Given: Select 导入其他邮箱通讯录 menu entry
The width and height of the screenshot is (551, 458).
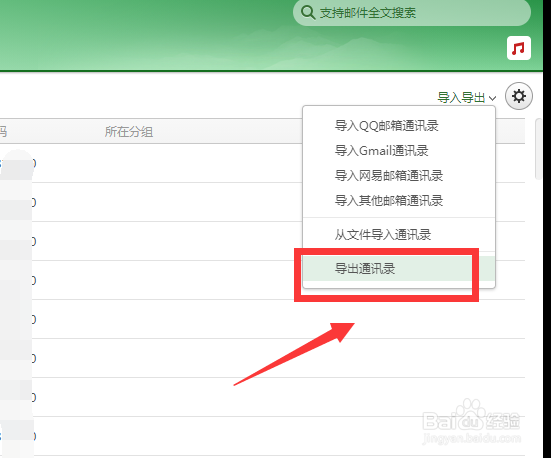Looking at the screenshot, I should [399, 200].
